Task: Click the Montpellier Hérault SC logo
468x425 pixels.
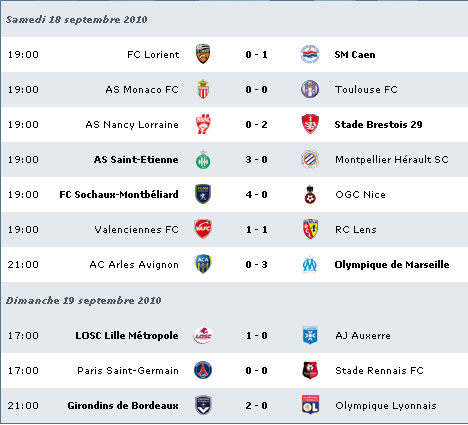Action: pos(310,159)
